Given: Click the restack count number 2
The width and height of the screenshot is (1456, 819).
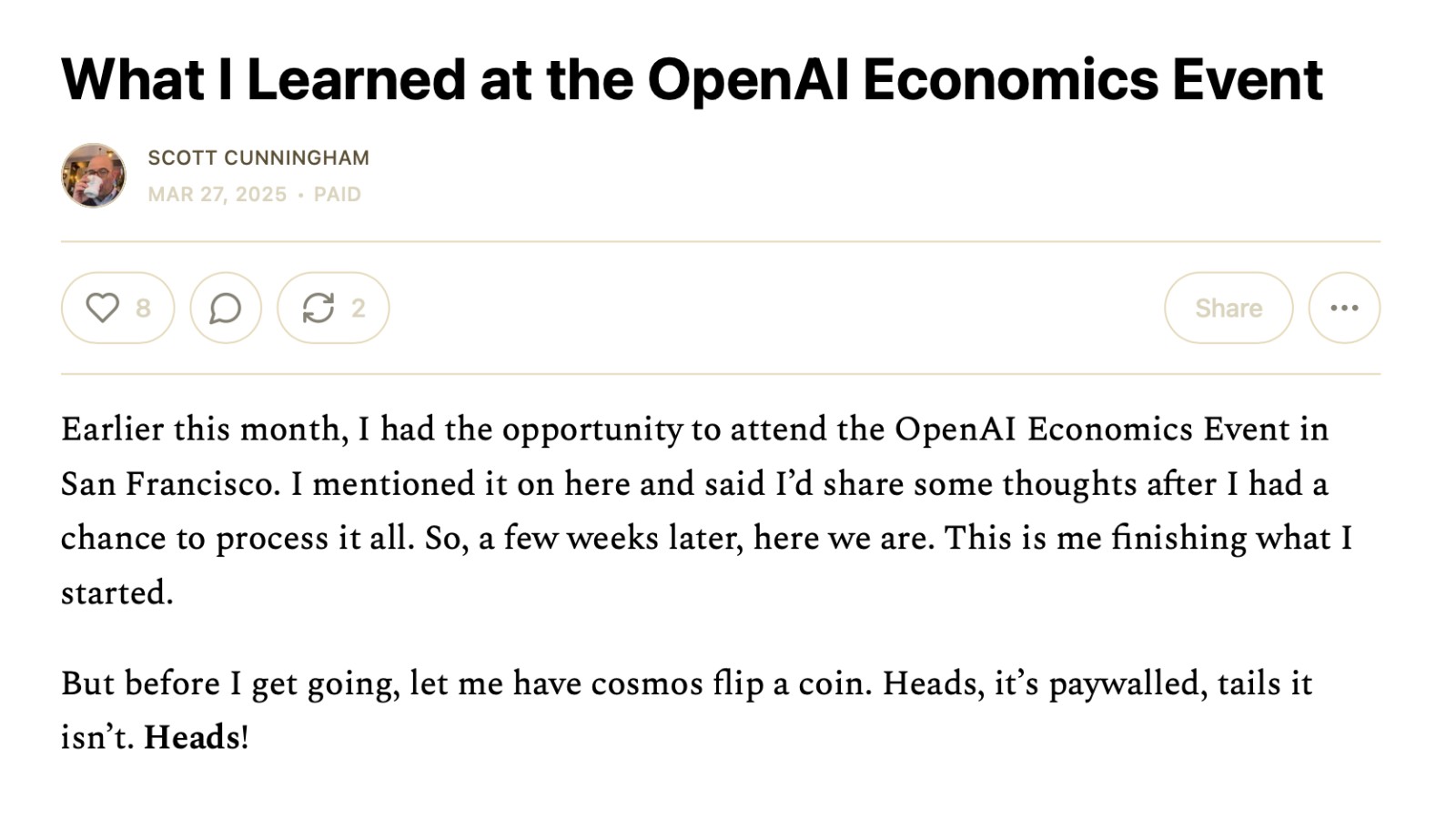Looking at the screenshot, I should click(359, 308).
